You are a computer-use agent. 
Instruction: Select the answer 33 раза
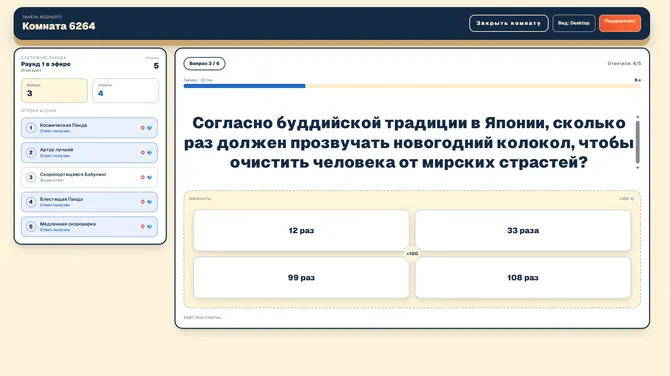523,230
